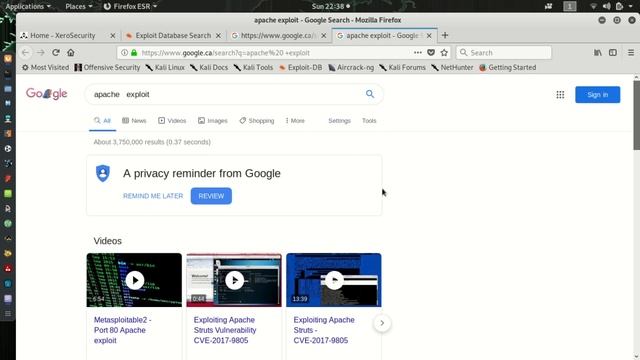This screenshot has height=360, width=640.
Task: Open the Library icon in toolbar
Action: [x=598, y=52]
